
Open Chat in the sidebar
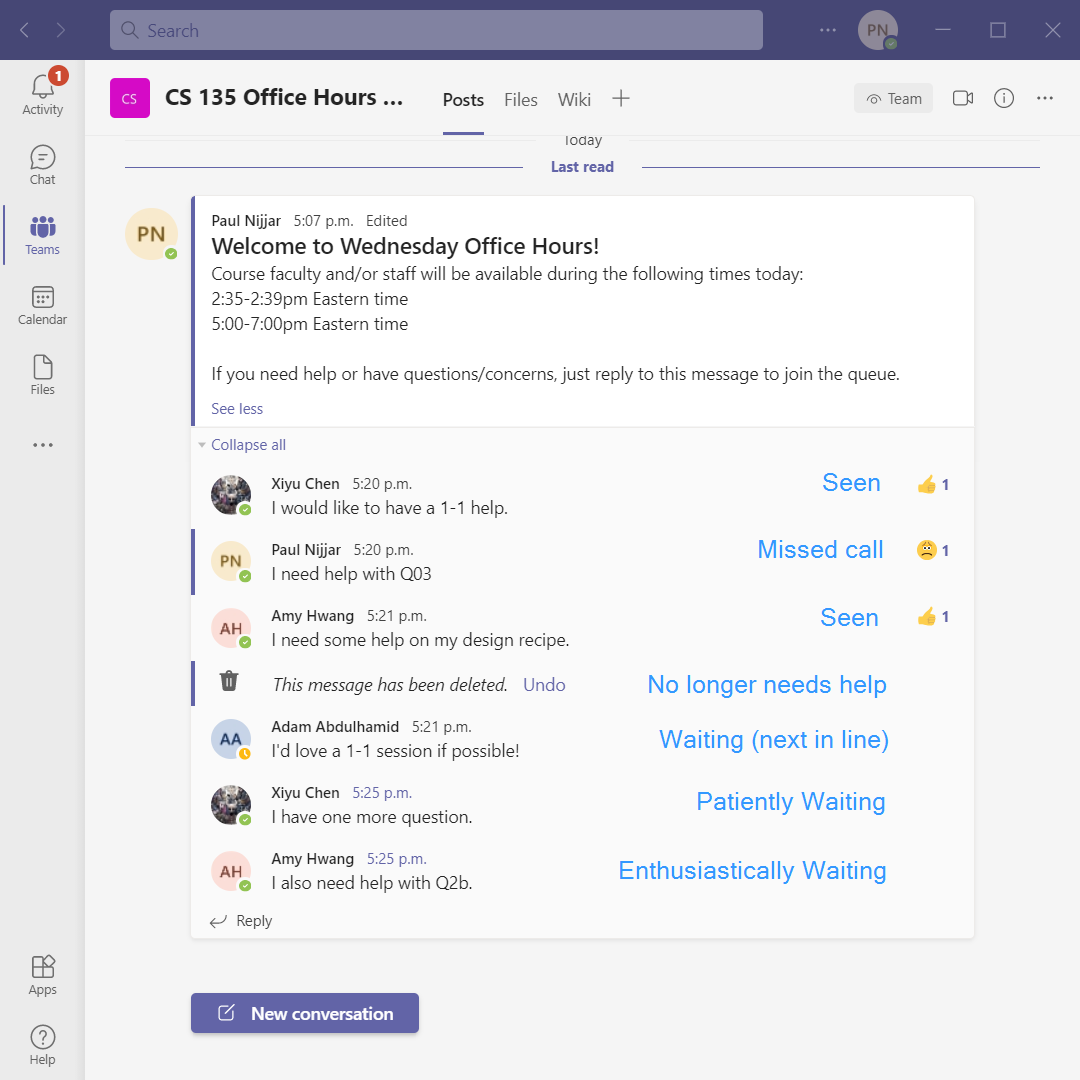pos(42,166)
